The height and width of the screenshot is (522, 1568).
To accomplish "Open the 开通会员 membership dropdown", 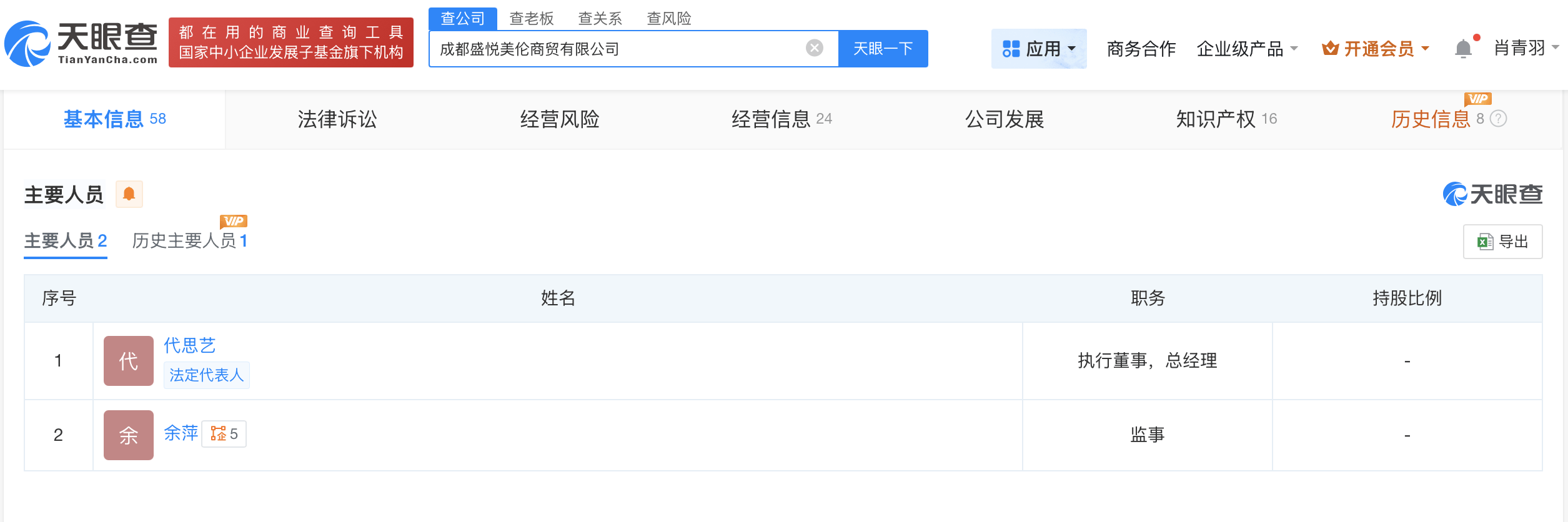I will (1375, 49).
